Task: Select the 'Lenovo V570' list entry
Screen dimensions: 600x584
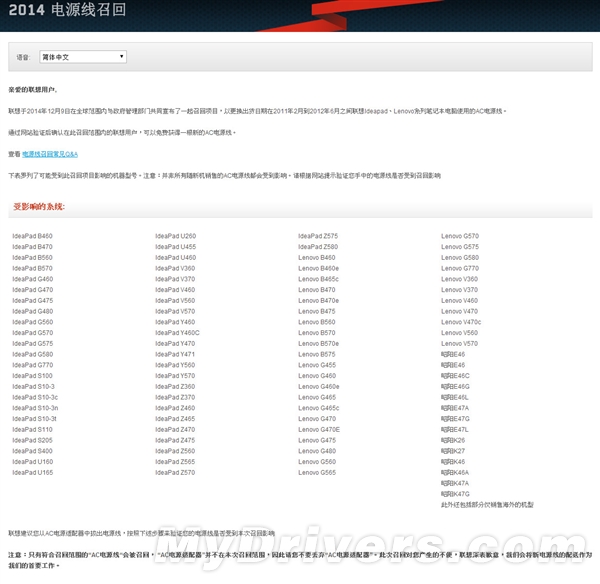Action: pos(460,344)
